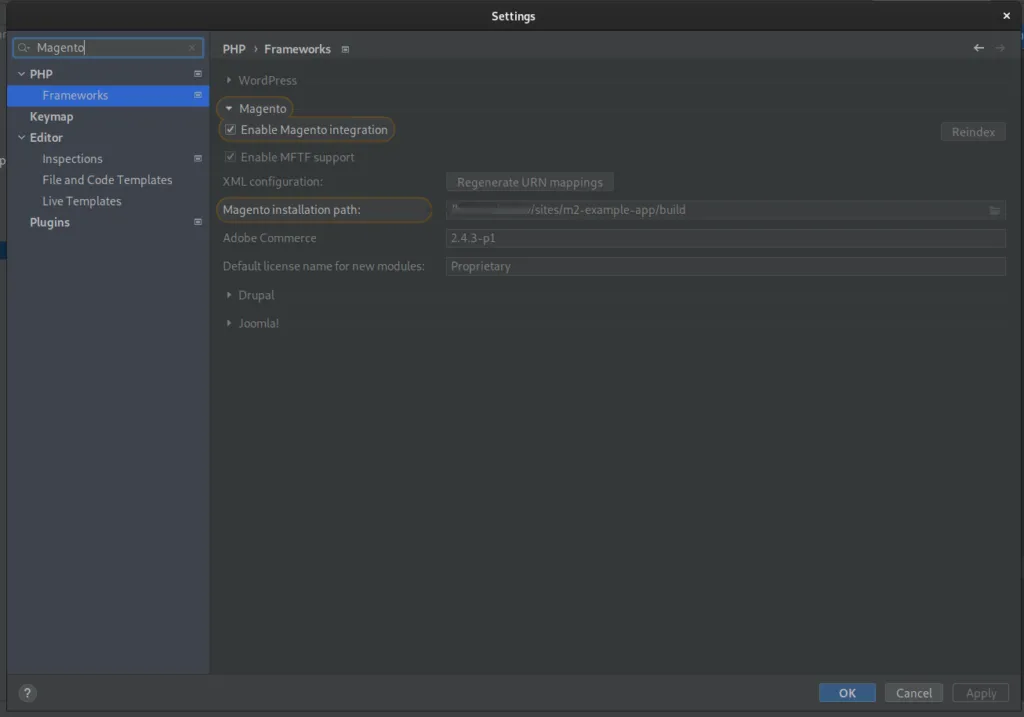Click the forward navigation arrow

999,47
